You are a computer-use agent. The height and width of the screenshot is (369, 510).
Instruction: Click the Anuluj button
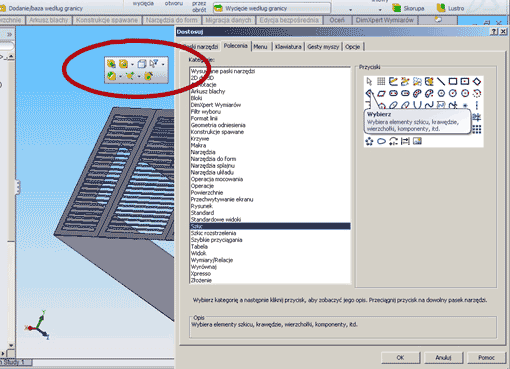pyautogui.click(x=443, y=358)
